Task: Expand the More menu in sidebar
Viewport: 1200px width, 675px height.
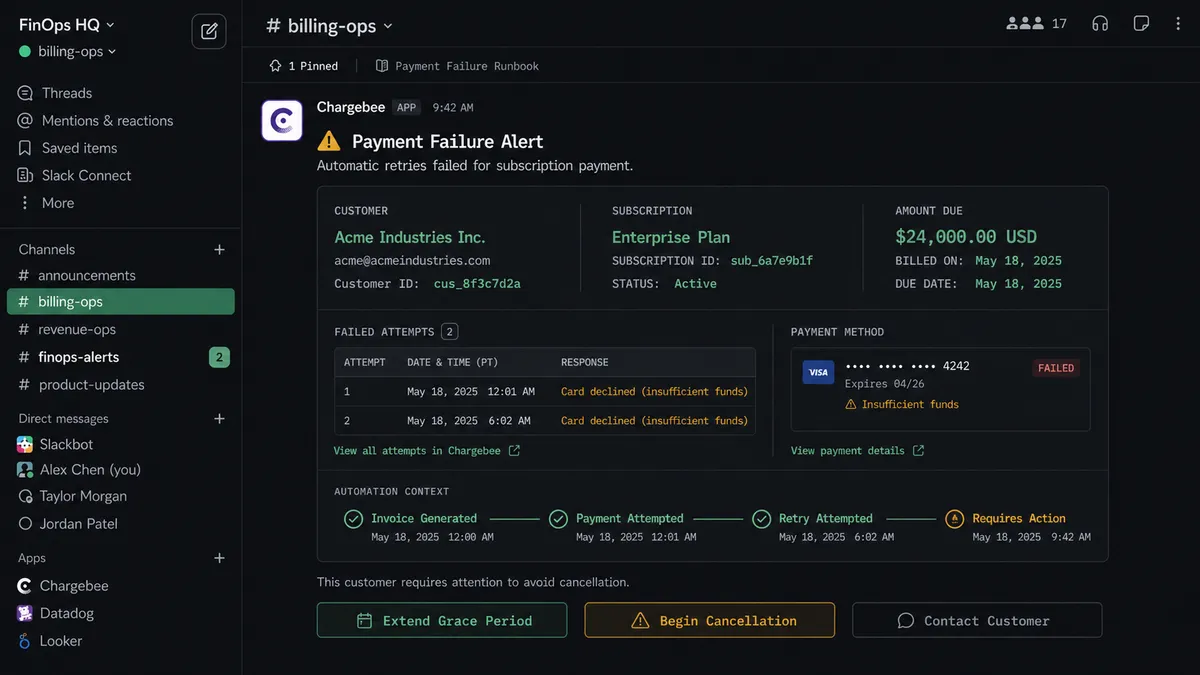Action: [x=58, y=202]
